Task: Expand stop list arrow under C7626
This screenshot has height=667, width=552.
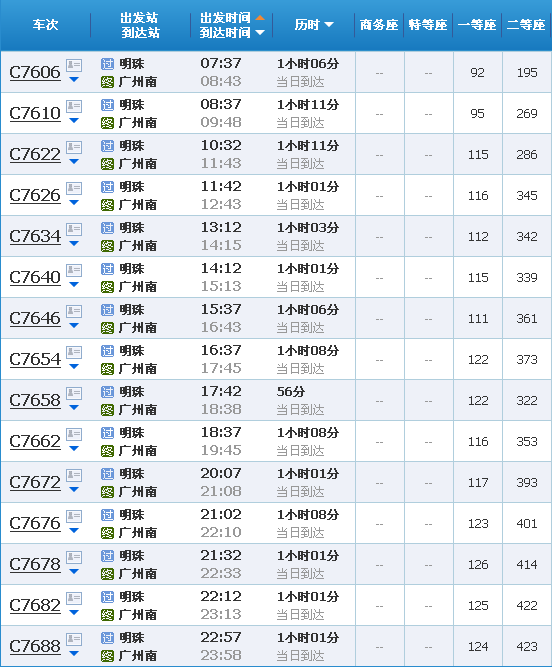Action: 74,202
